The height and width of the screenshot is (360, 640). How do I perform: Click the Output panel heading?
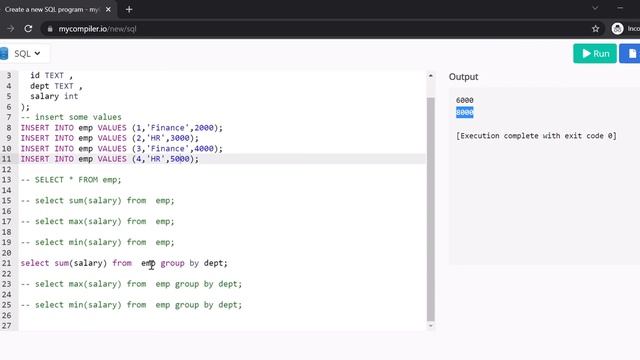(x=463, y=77)
